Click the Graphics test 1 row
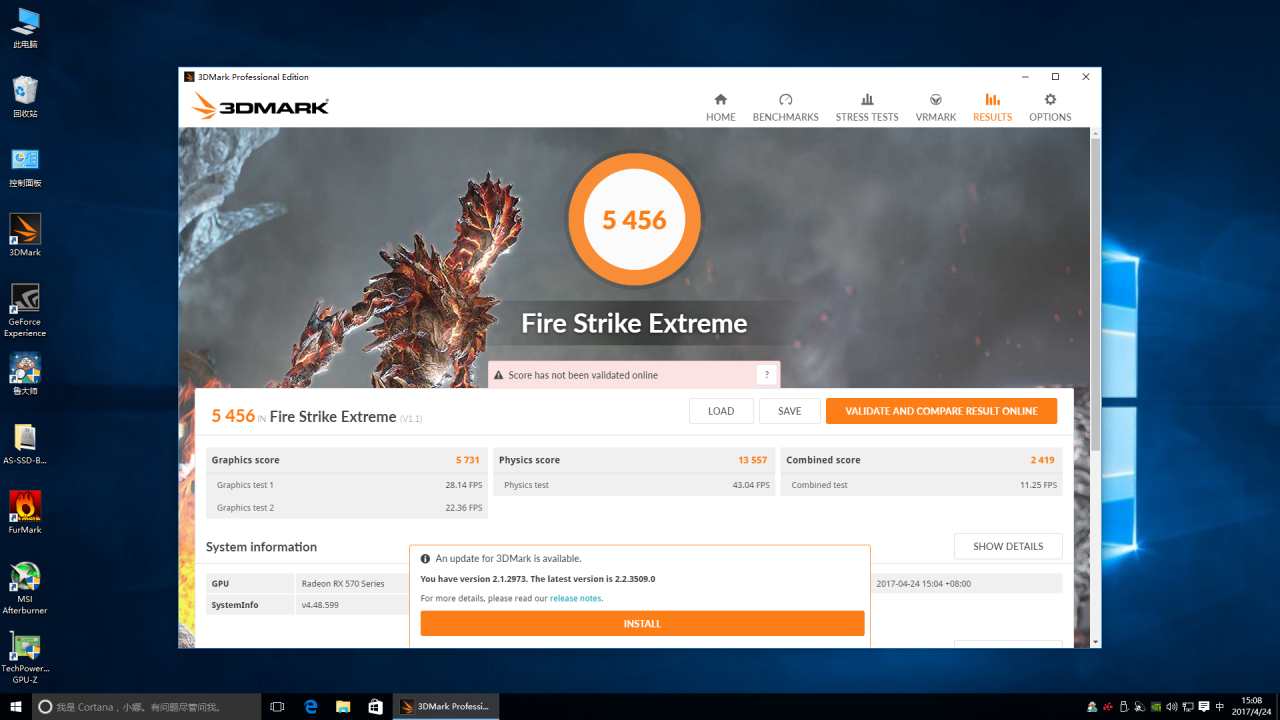This screenshot has height=720, width=1280. tap(347, 485)
